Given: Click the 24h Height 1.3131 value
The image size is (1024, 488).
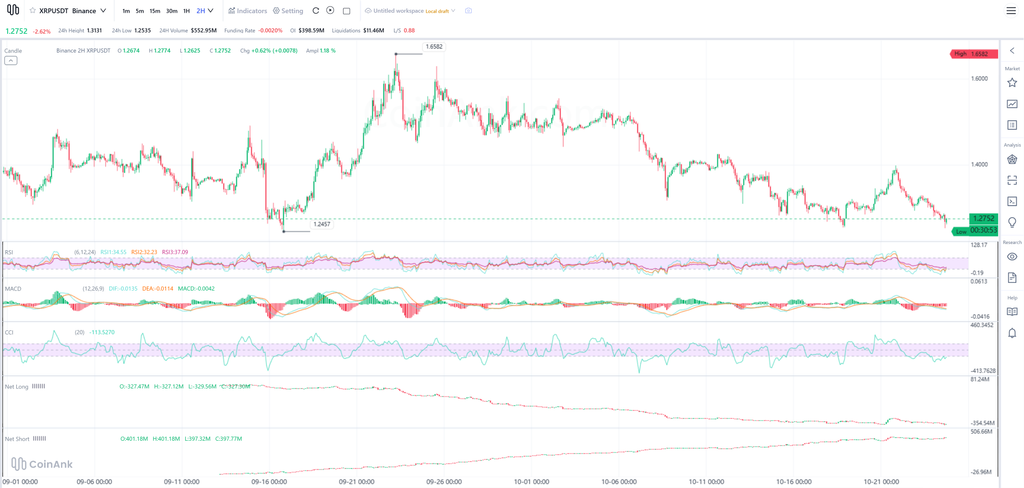Looking at the screenshot, I should coord(96,30).
